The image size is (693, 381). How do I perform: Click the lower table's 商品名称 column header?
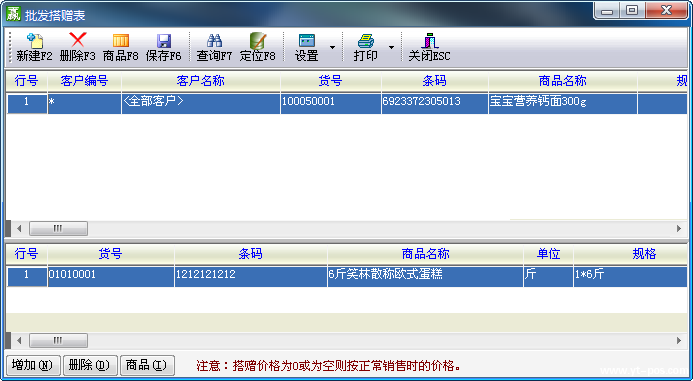[425, 254]
